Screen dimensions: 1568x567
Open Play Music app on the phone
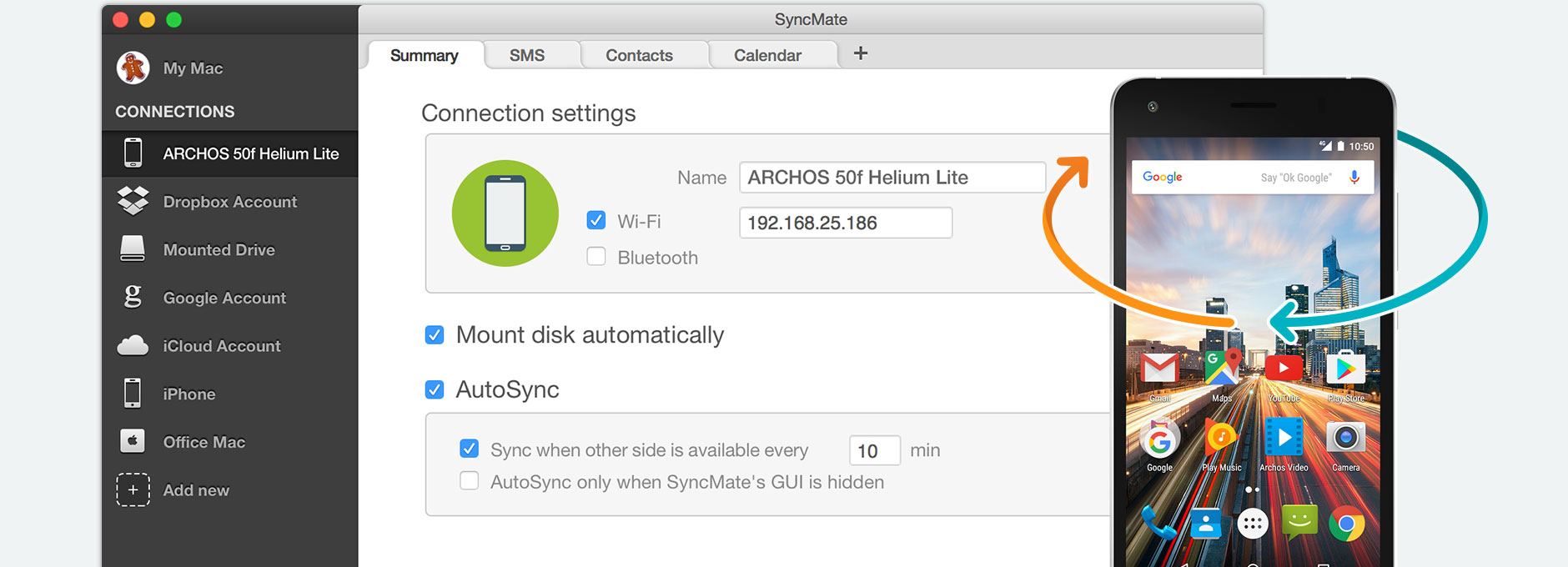1222,437
